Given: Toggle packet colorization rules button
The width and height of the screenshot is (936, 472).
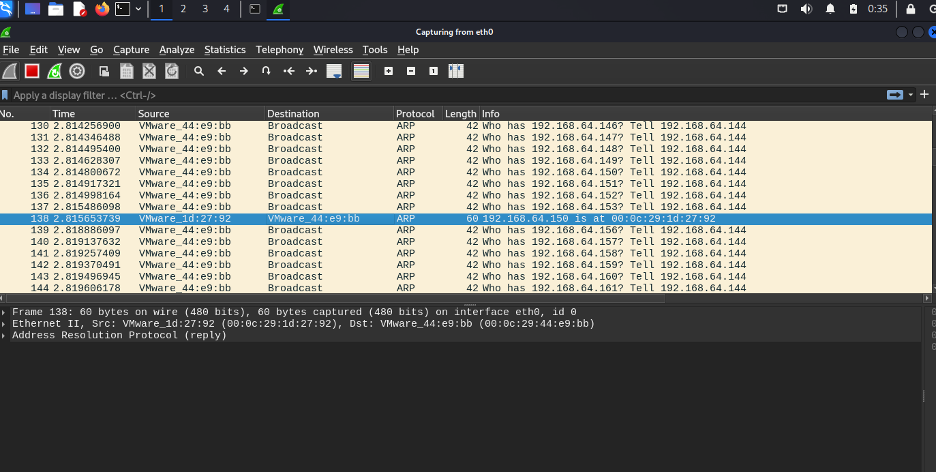Looking at the screenshot, I should coord(361,71).
